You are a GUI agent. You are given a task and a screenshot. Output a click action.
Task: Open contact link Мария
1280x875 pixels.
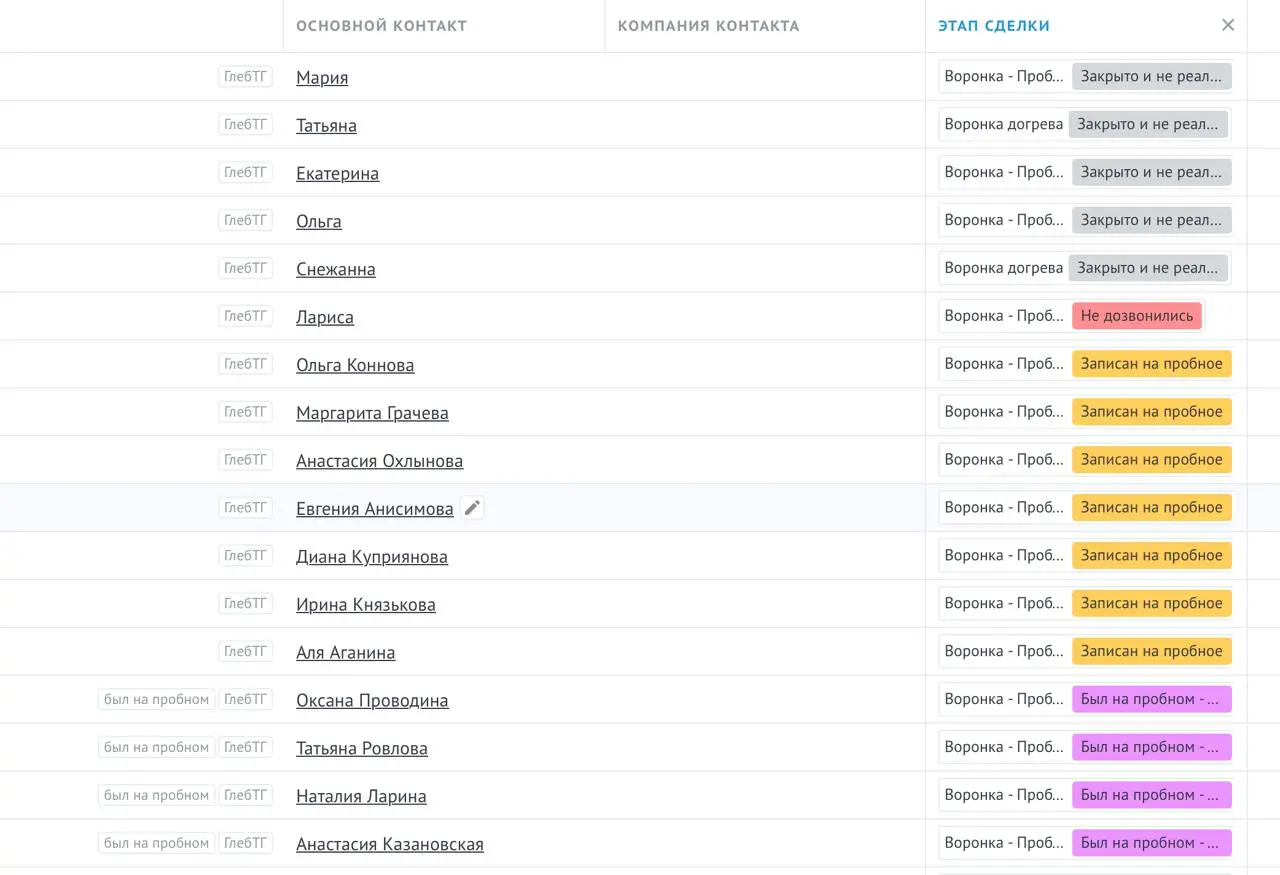pyautogui.click(x=322, y=77)
